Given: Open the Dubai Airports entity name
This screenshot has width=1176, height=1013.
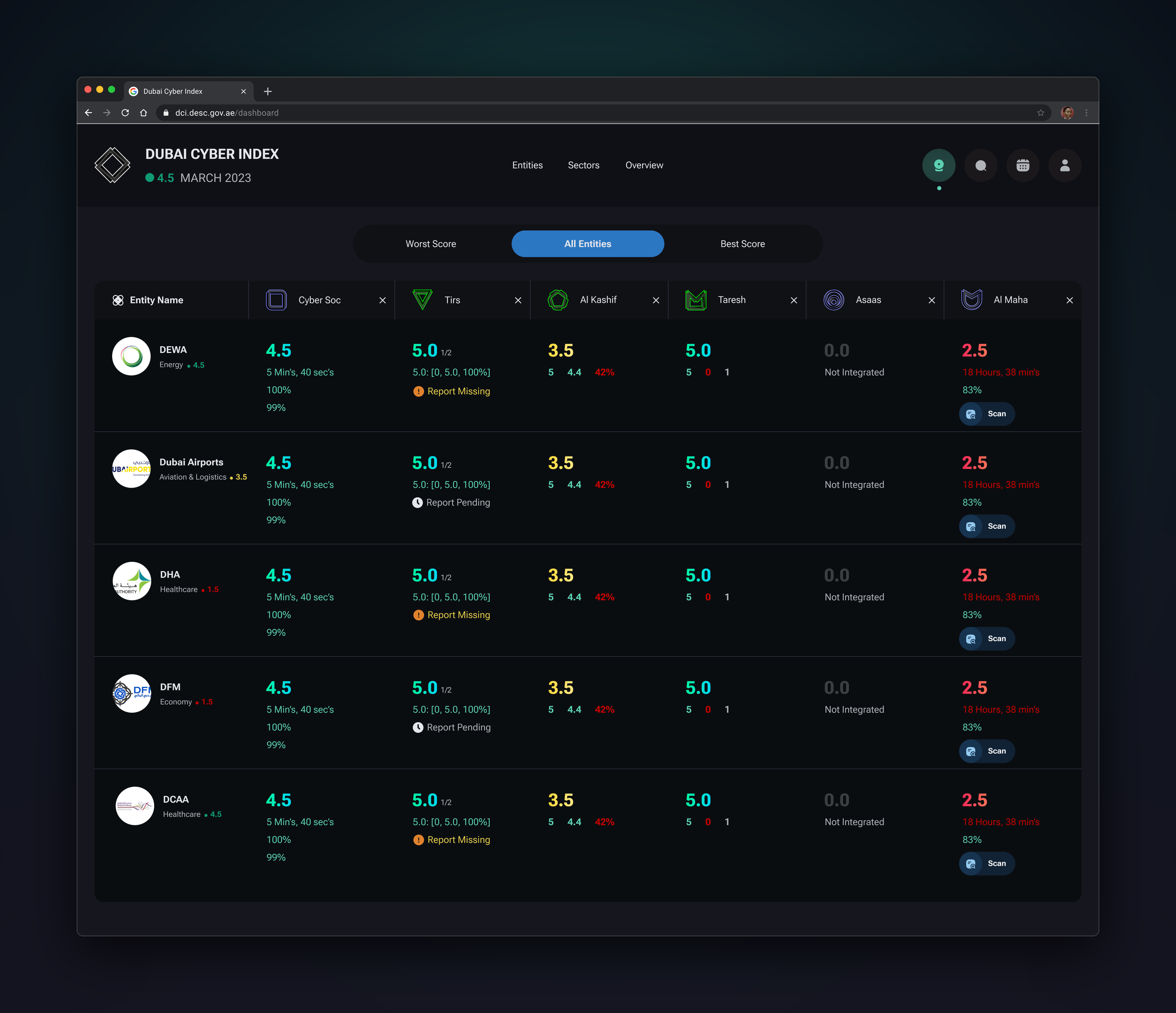Looking at the screenshot, I should [191, 462].
